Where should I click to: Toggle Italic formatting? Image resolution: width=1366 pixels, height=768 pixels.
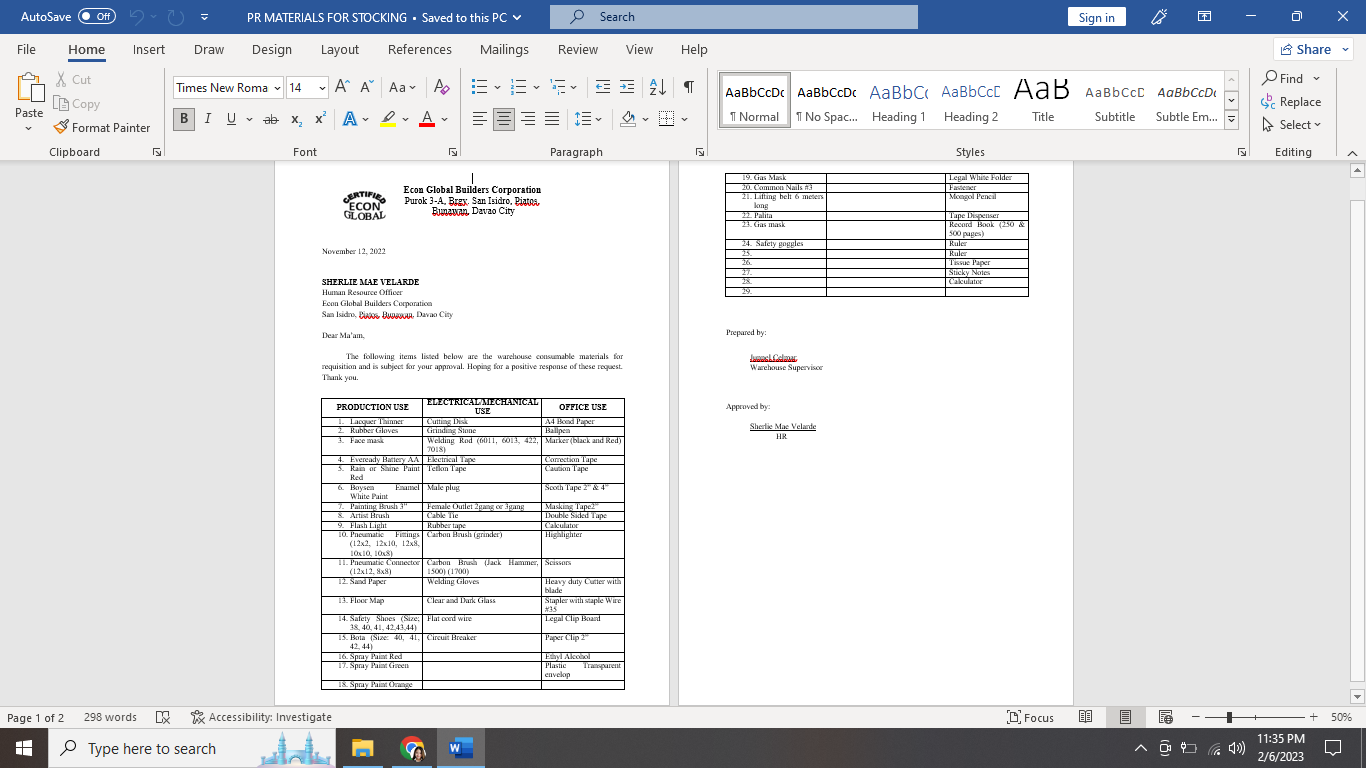click(207, 119)
